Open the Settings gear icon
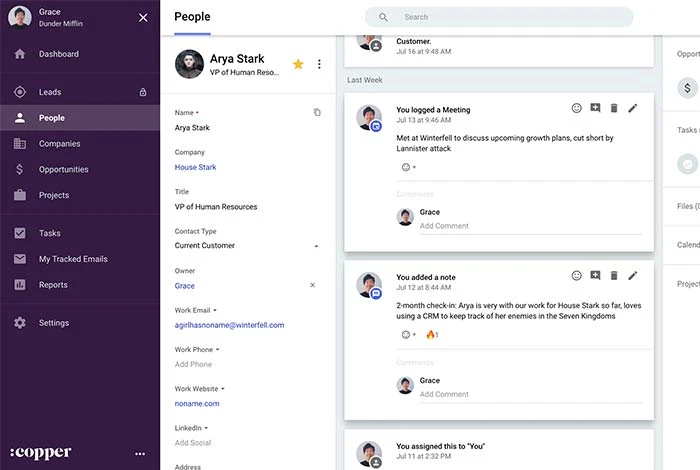 click(x=20, y=323)
